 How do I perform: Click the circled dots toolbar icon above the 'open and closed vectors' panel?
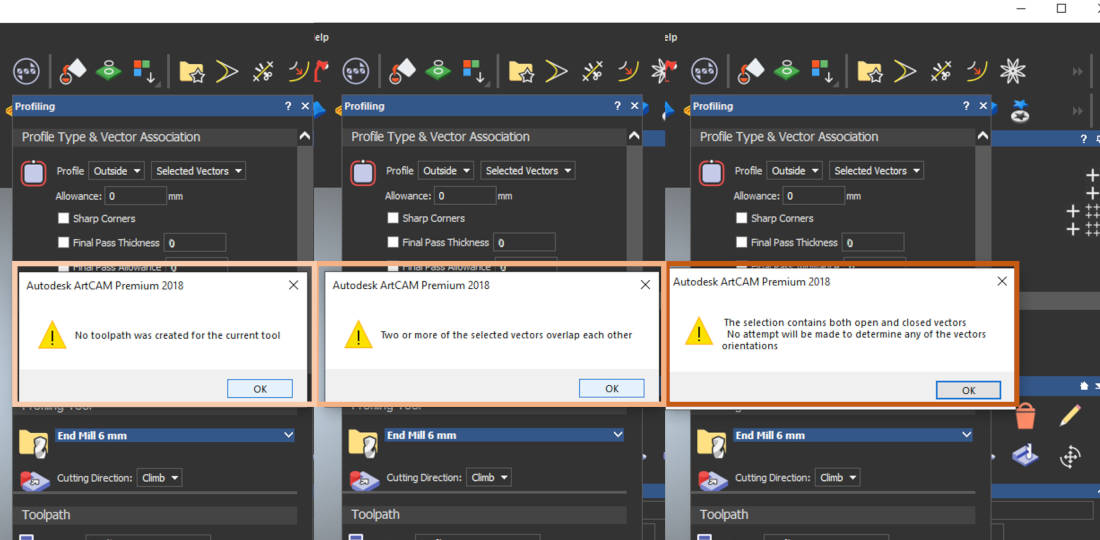[x=705, y=71]
